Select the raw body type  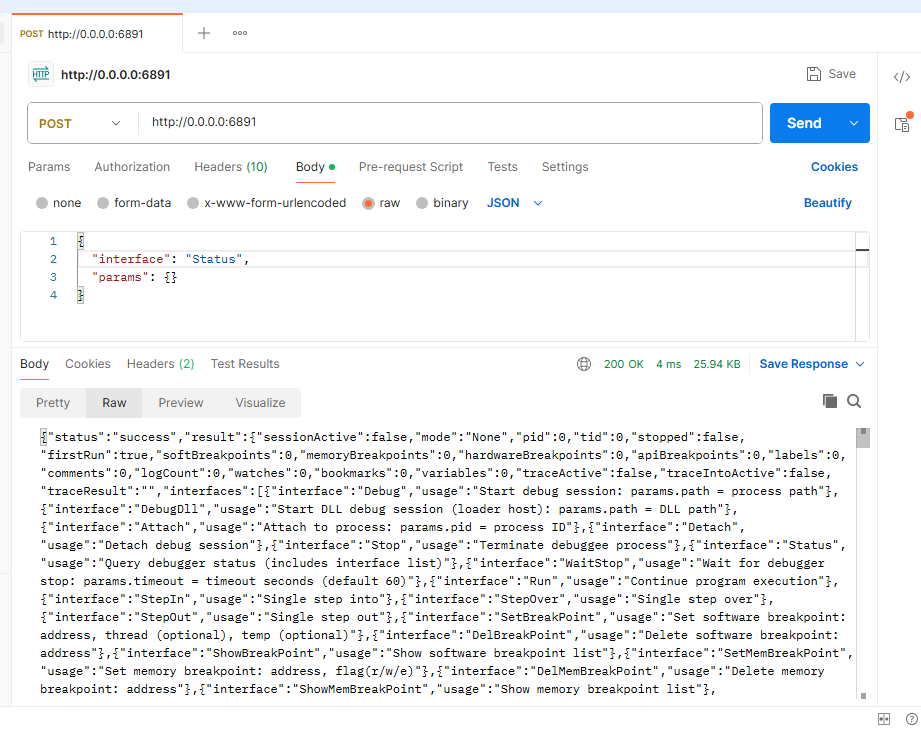368,203
